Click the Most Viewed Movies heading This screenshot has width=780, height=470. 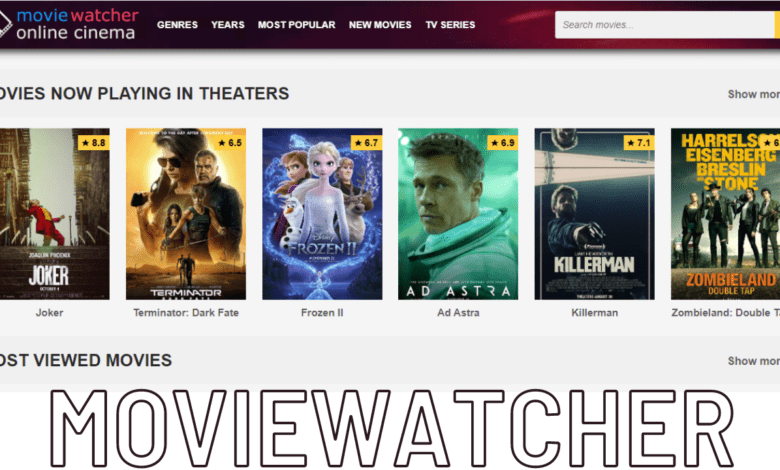click(86, 360)
